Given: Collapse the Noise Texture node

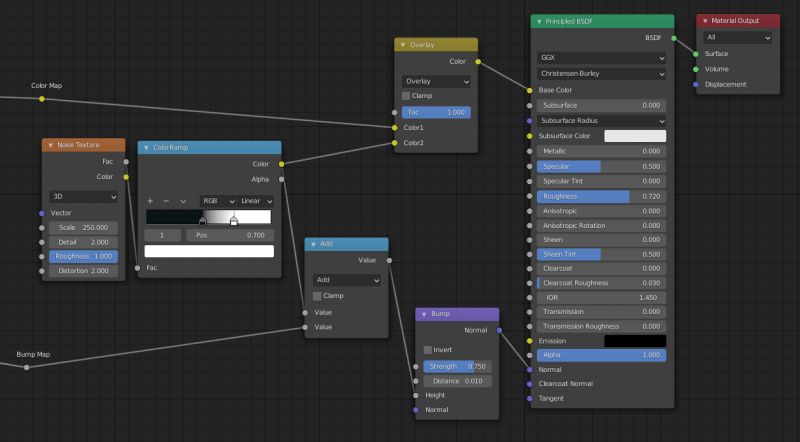Looking at the screenshot, I should (51, 145).
